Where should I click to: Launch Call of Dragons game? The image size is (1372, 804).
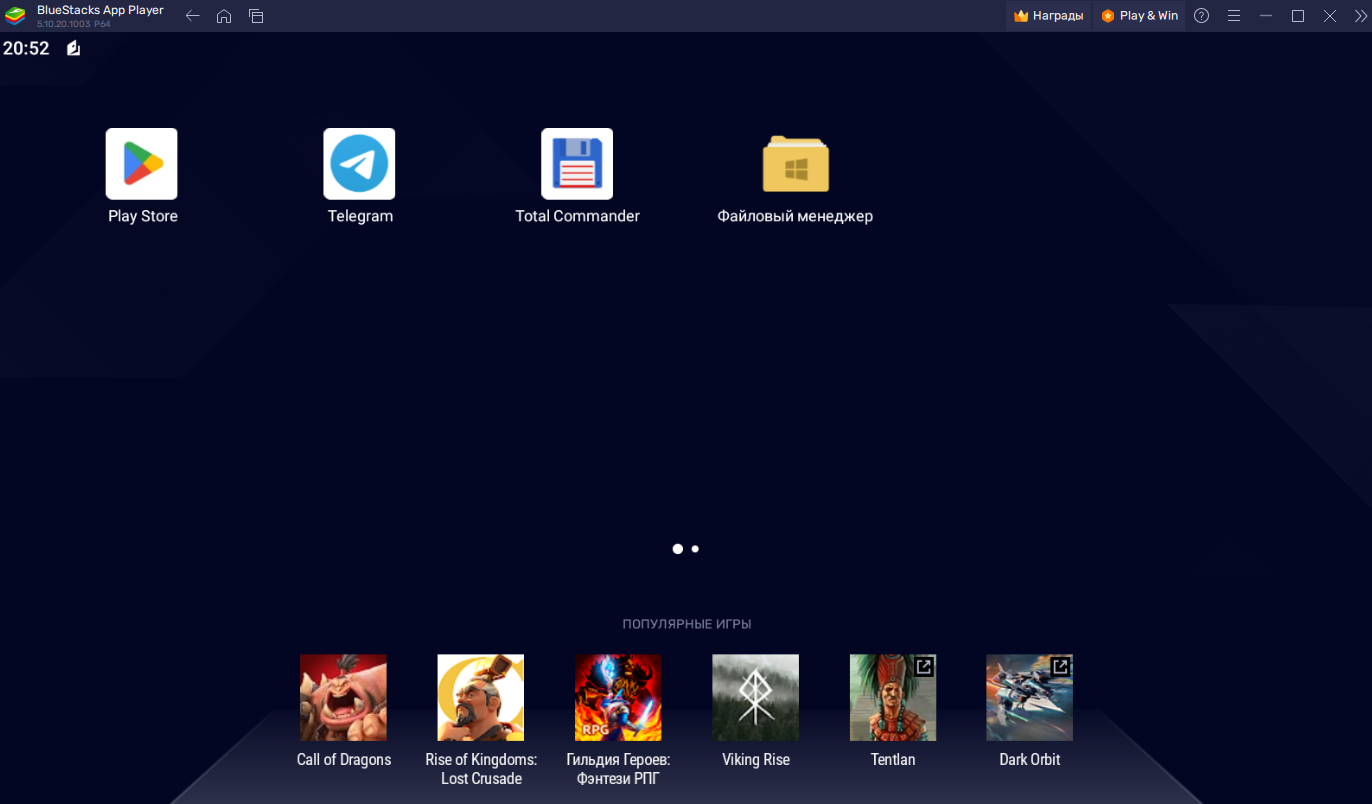[x=343, y=698]
